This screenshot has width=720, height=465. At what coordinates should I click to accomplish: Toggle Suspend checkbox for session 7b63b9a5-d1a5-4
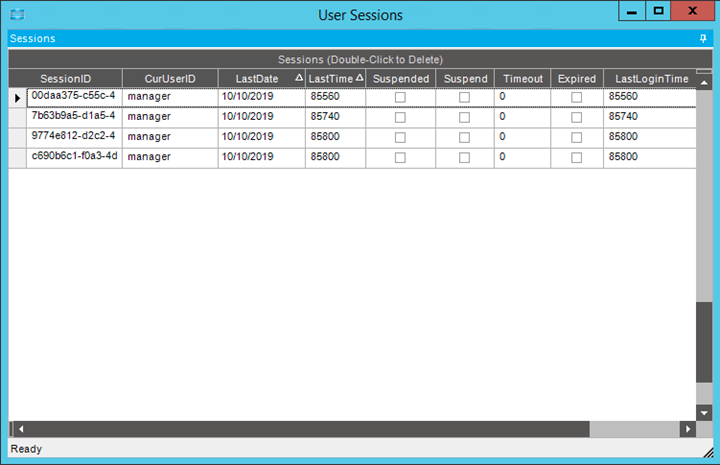pos(464,118)
